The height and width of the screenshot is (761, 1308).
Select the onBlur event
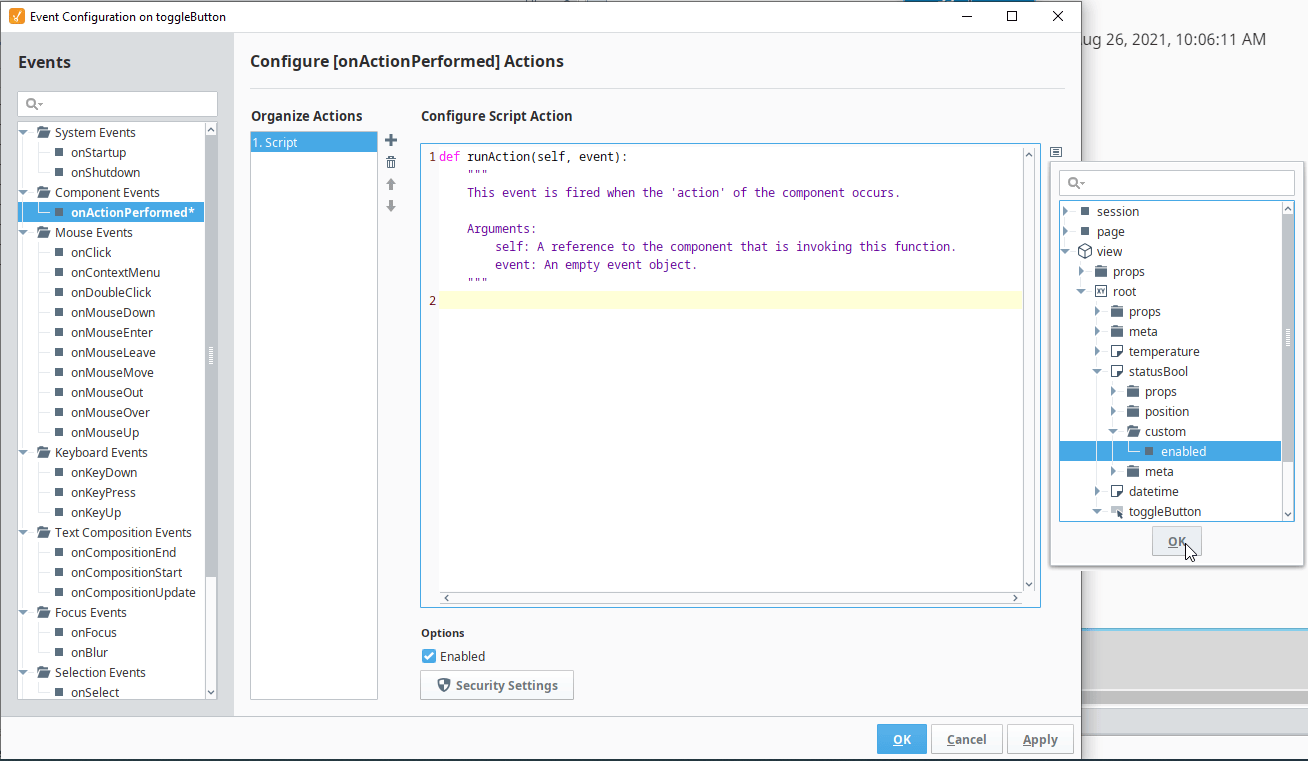click(89, 652)
